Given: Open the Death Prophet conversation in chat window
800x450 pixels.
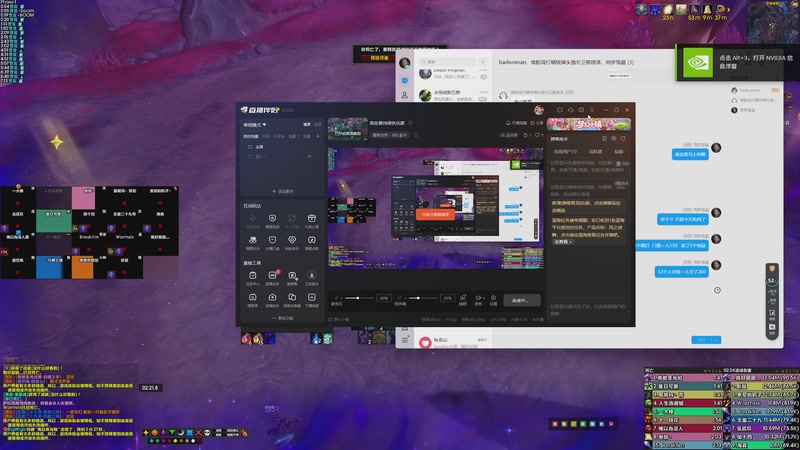Looking at the screenshot, I should coord(453,74).
